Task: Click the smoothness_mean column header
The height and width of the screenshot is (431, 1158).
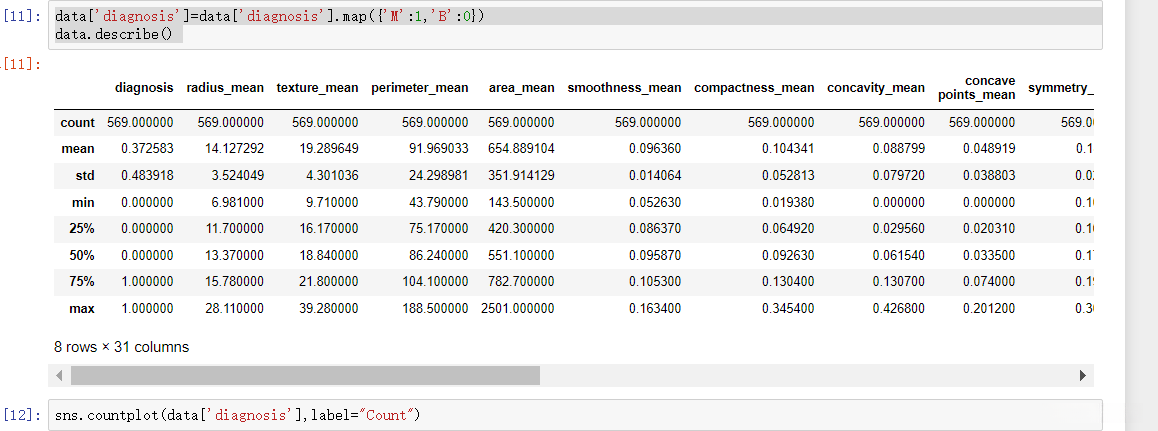Action: 624,88
